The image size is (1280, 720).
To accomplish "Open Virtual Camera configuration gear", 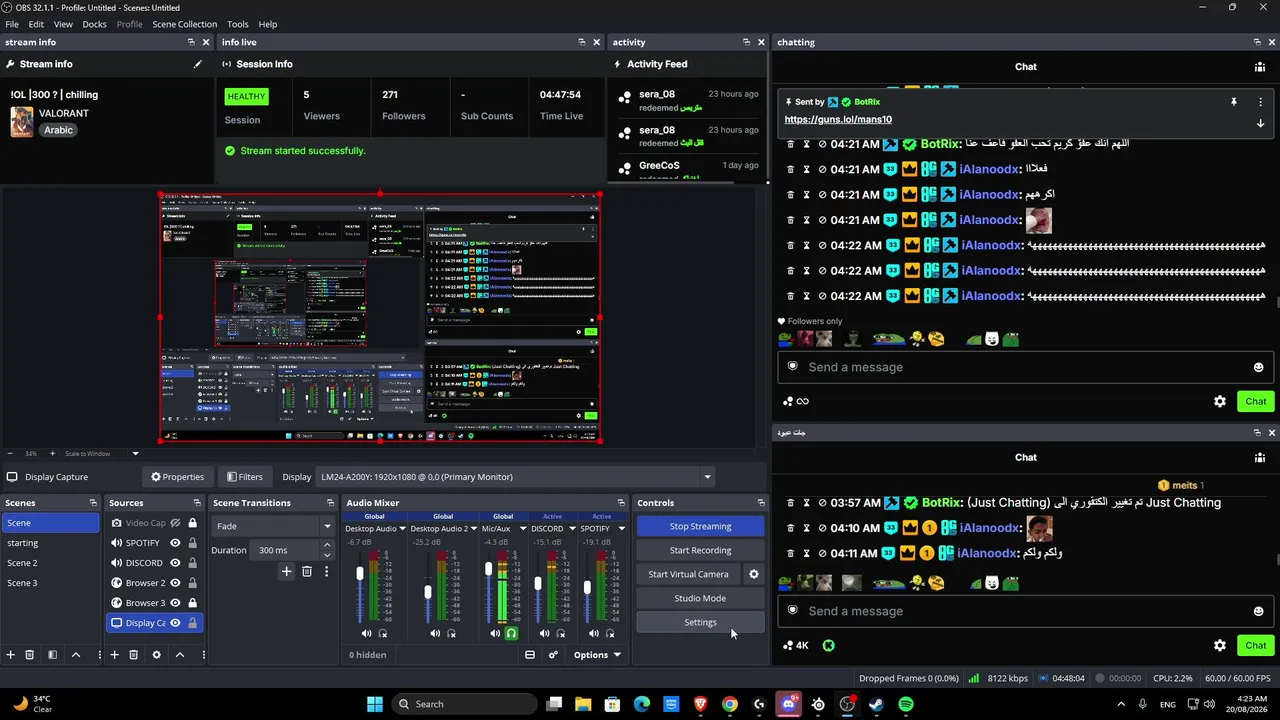I will click(754, 574).
